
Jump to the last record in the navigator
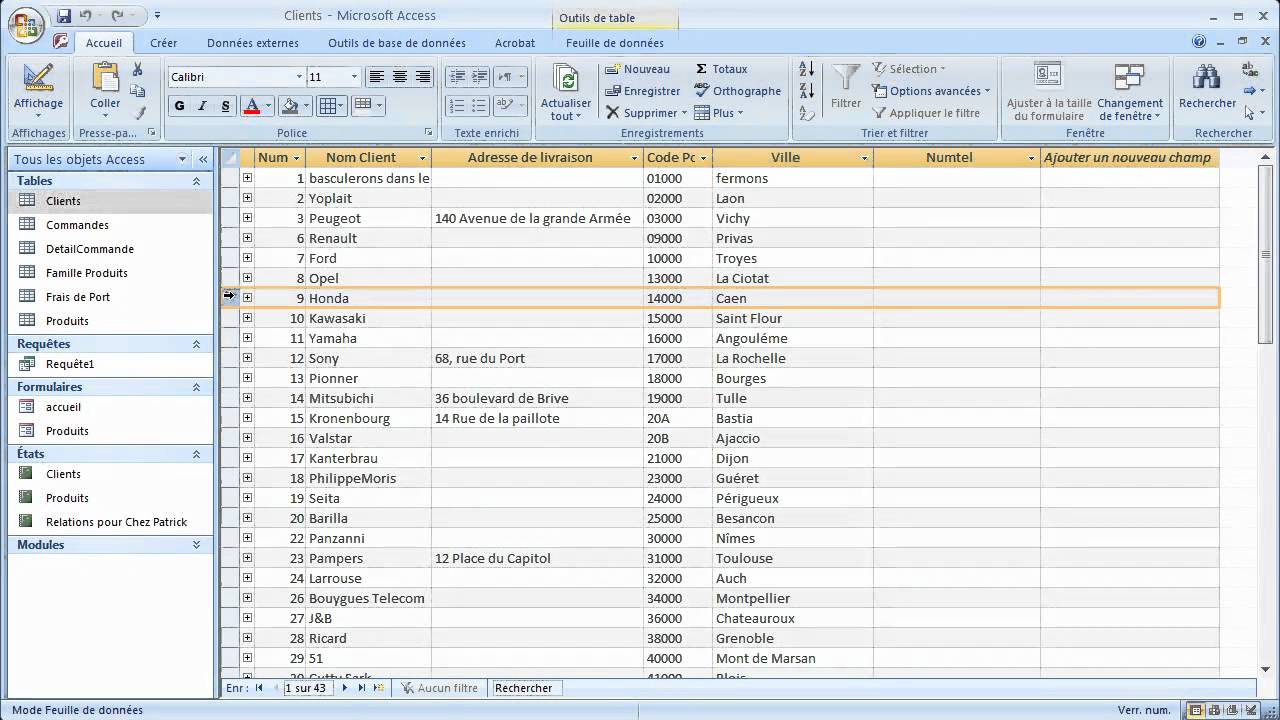click(x=361, y=688)
